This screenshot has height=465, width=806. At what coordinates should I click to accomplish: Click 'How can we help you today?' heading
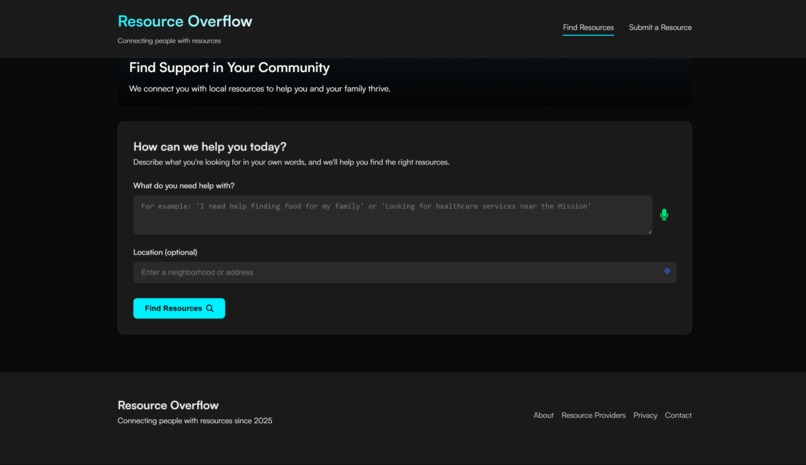210,147
